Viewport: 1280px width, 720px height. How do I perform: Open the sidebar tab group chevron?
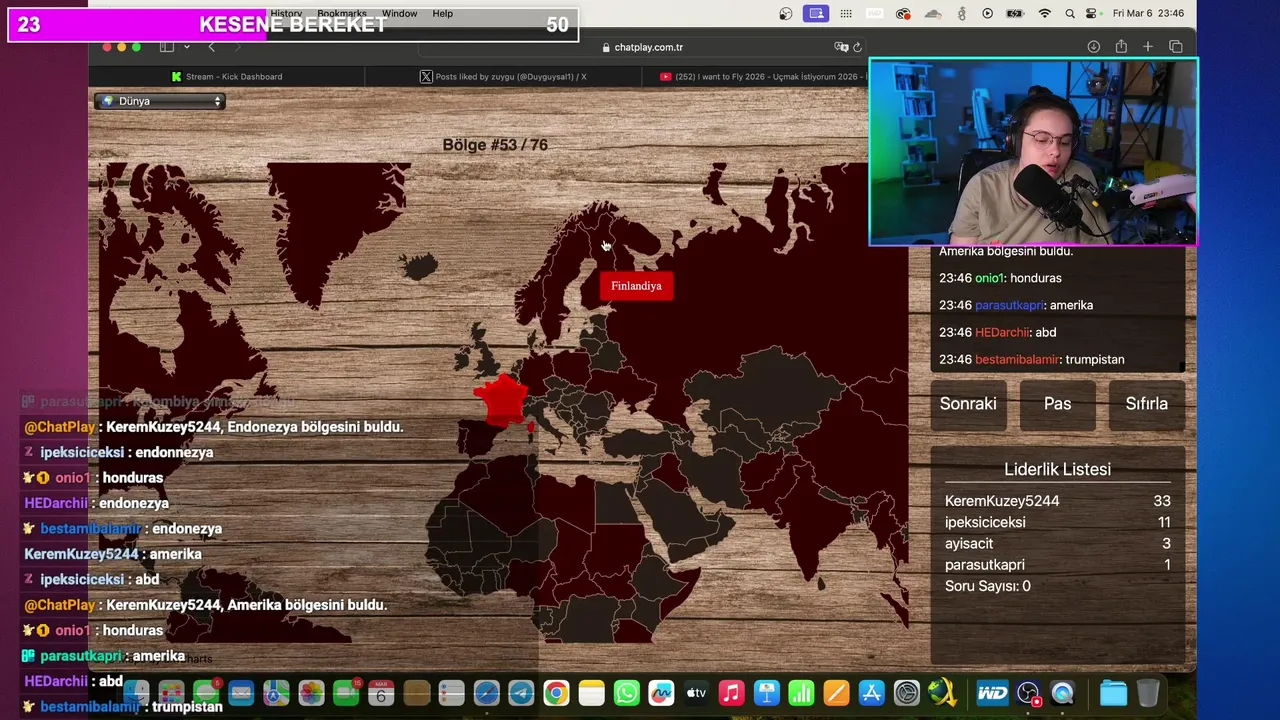point(186,47)
